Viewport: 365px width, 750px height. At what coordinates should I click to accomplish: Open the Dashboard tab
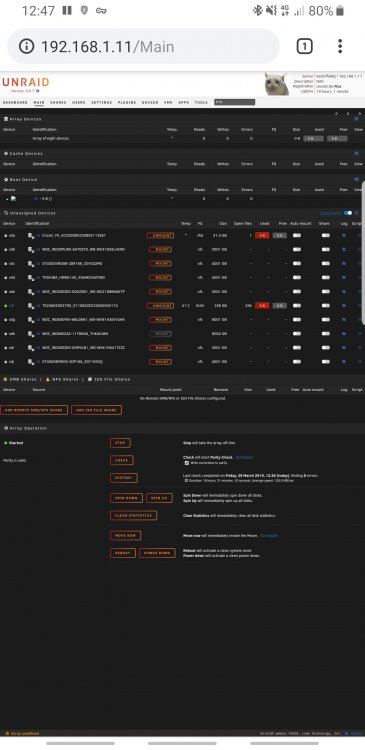pyautogui.click(x=15, y=102)
